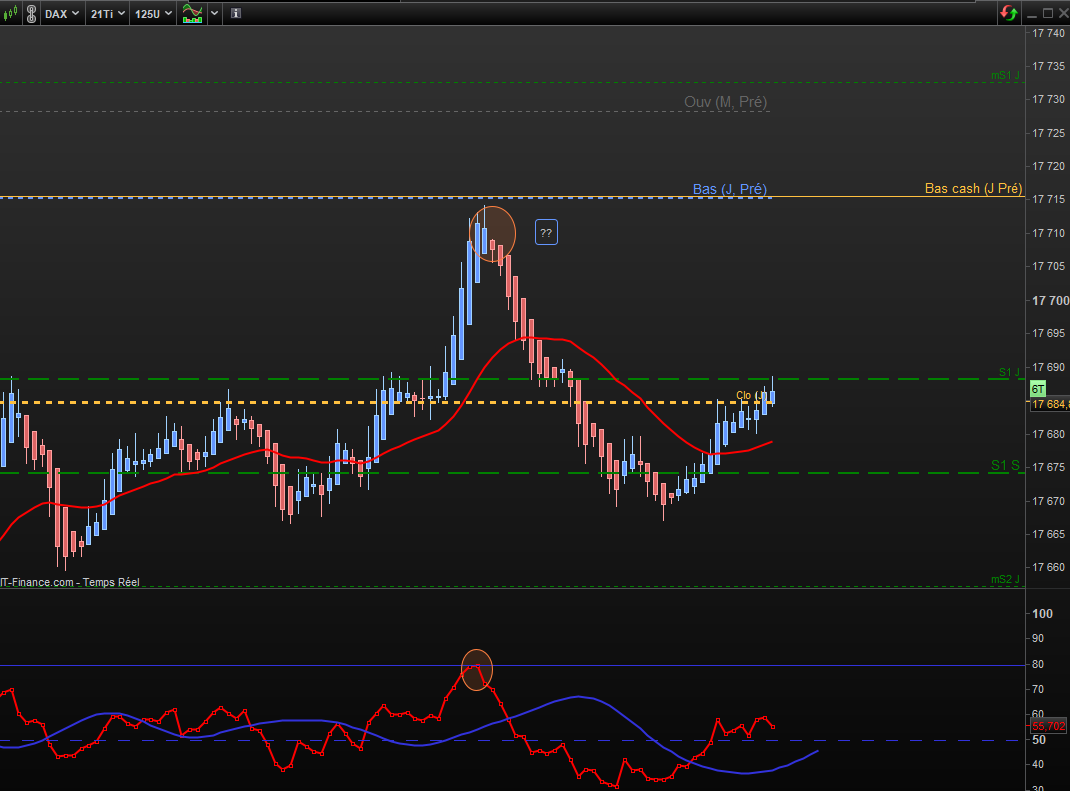The width and height of the screenshot is (1070, 791).
Task: Select the 'Ouv (M, Pré)' level label
Action: pyautogui.click(x=726, y=102)
